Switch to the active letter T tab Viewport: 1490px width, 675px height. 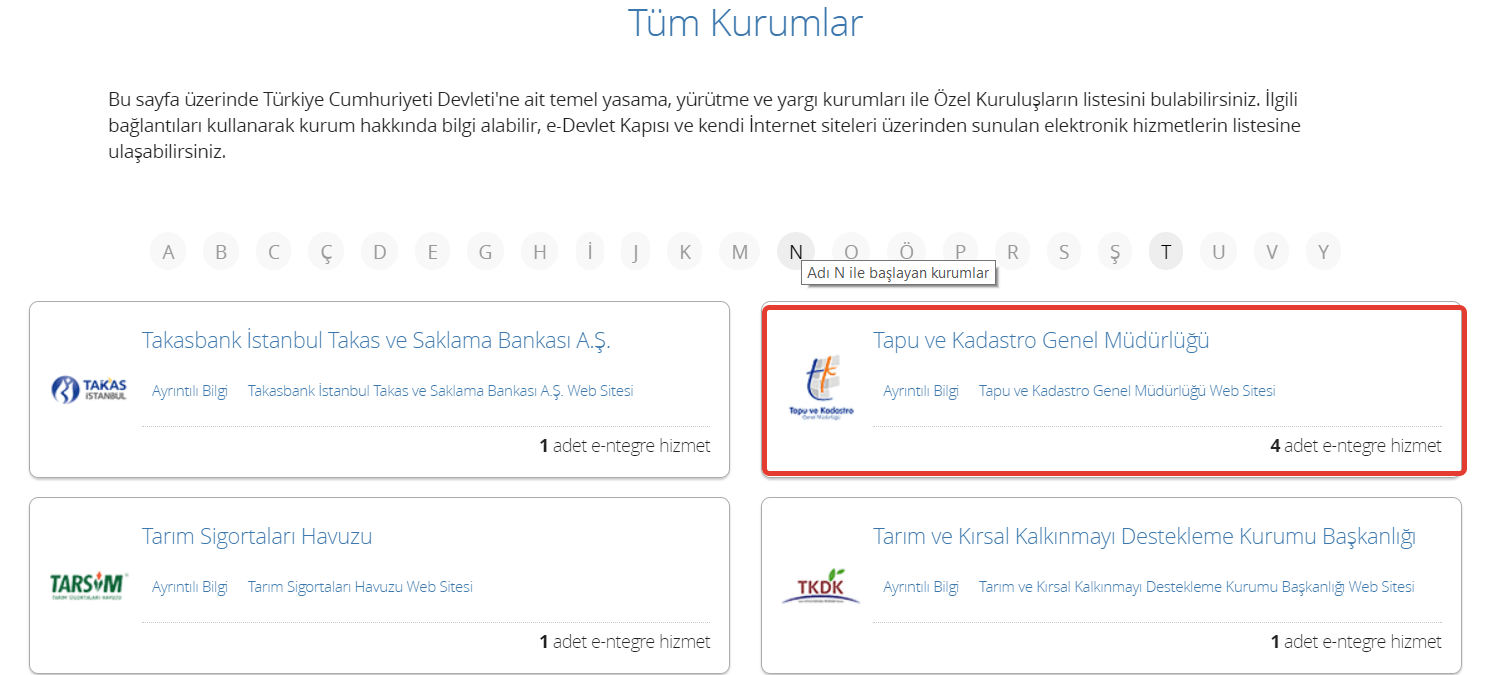(1165, 251)
